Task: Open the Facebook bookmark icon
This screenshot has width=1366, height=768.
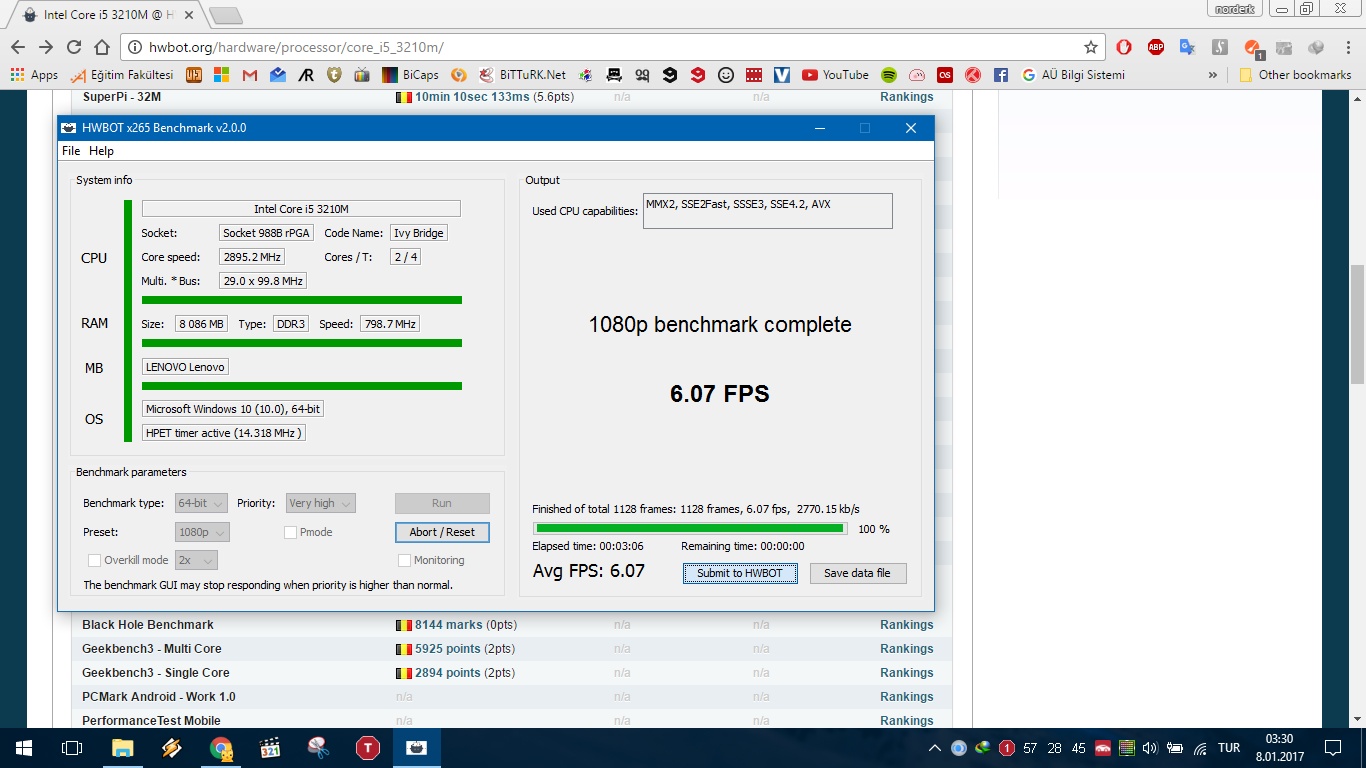Action: point(1001,75)
